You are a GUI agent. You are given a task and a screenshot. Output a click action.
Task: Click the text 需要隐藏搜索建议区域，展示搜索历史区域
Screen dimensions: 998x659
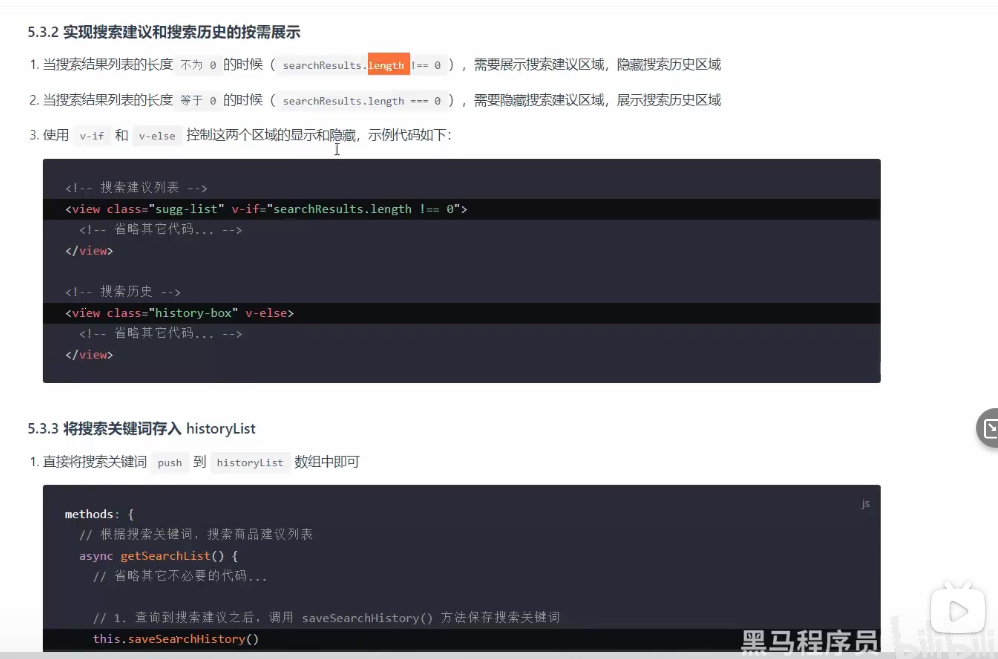(597, 100)
